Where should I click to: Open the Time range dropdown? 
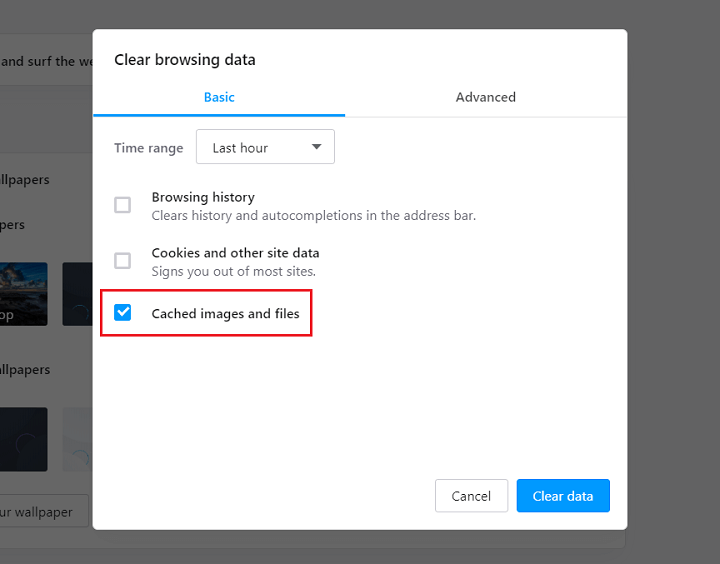(265, 147)
